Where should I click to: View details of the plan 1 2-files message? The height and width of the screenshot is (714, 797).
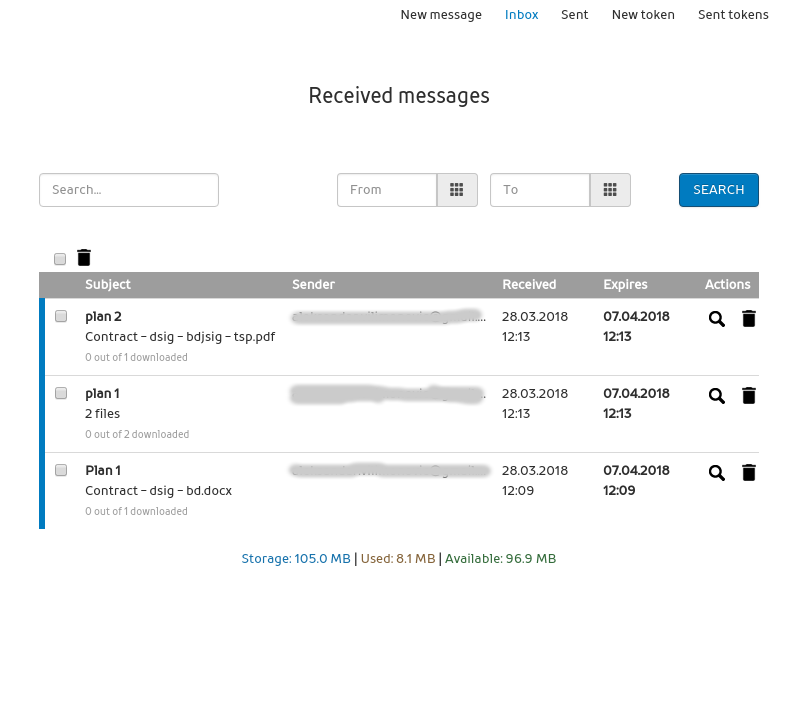tap(716, 396)
